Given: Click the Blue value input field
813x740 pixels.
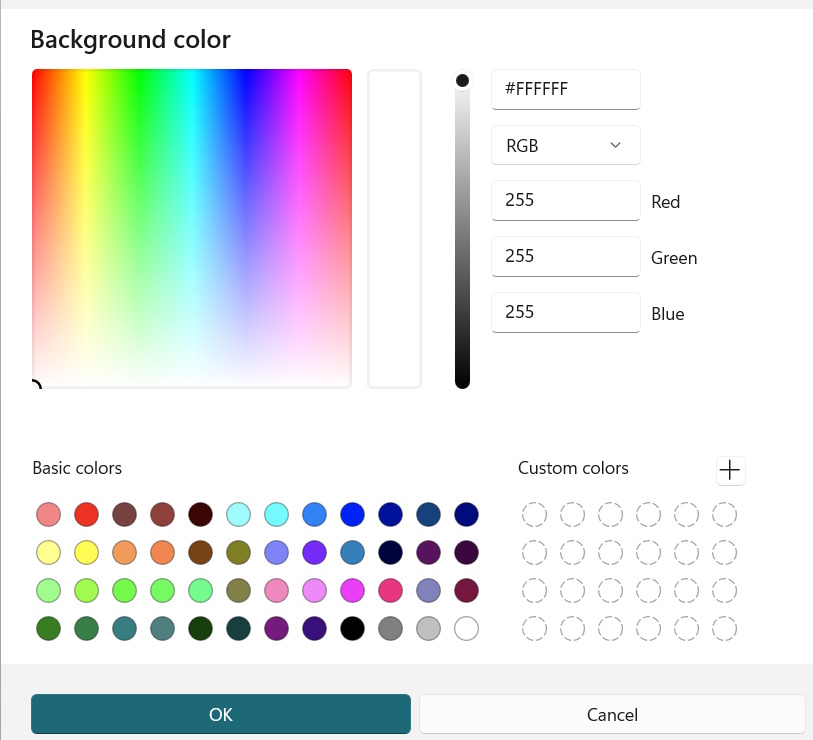Looking at the screenshot, I should (x=566, y=312).
